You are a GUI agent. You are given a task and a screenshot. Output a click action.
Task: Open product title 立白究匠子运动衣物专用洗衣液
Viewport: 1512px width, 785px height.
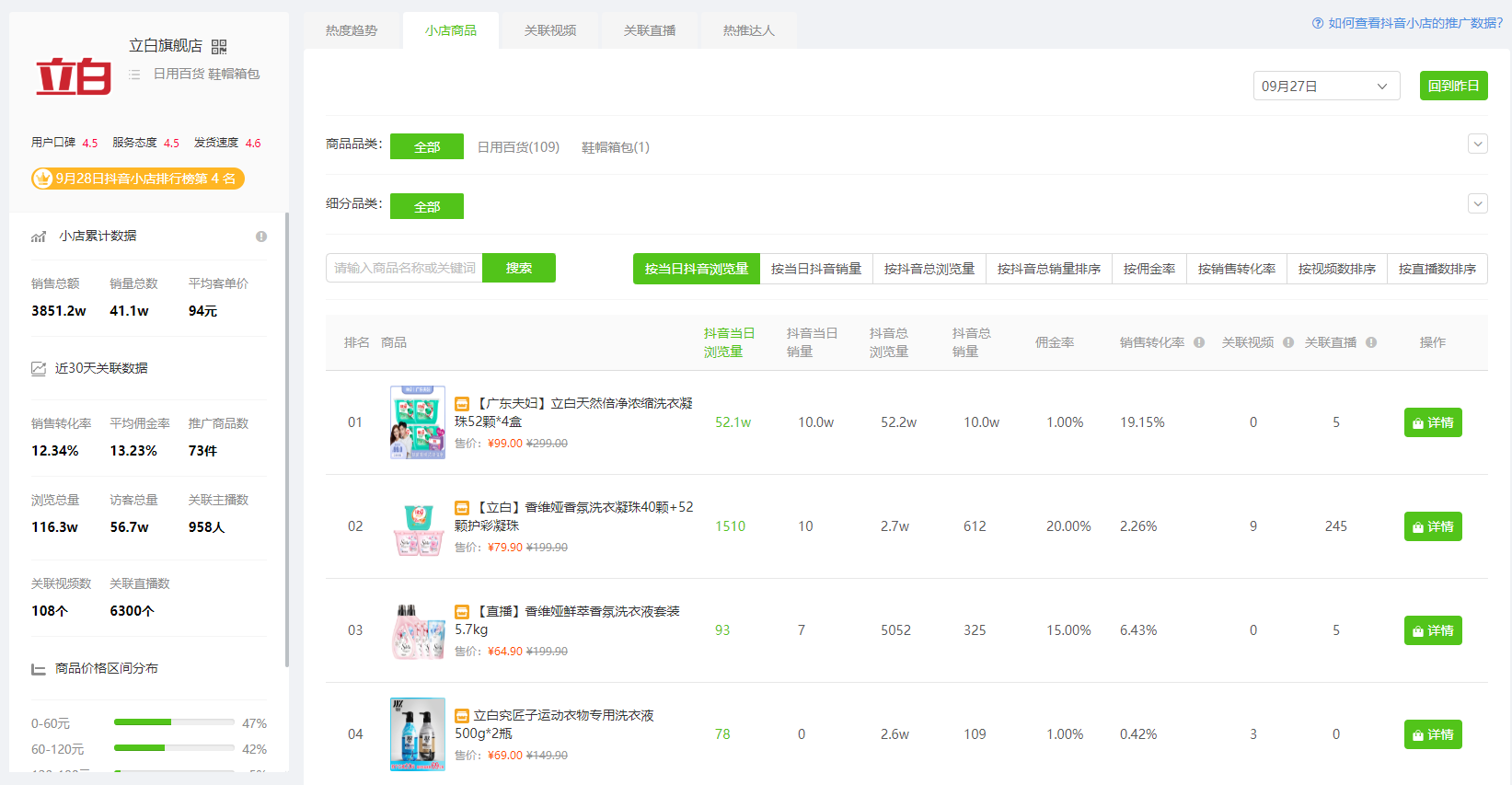pyautogui.click(x=555, y=724)
